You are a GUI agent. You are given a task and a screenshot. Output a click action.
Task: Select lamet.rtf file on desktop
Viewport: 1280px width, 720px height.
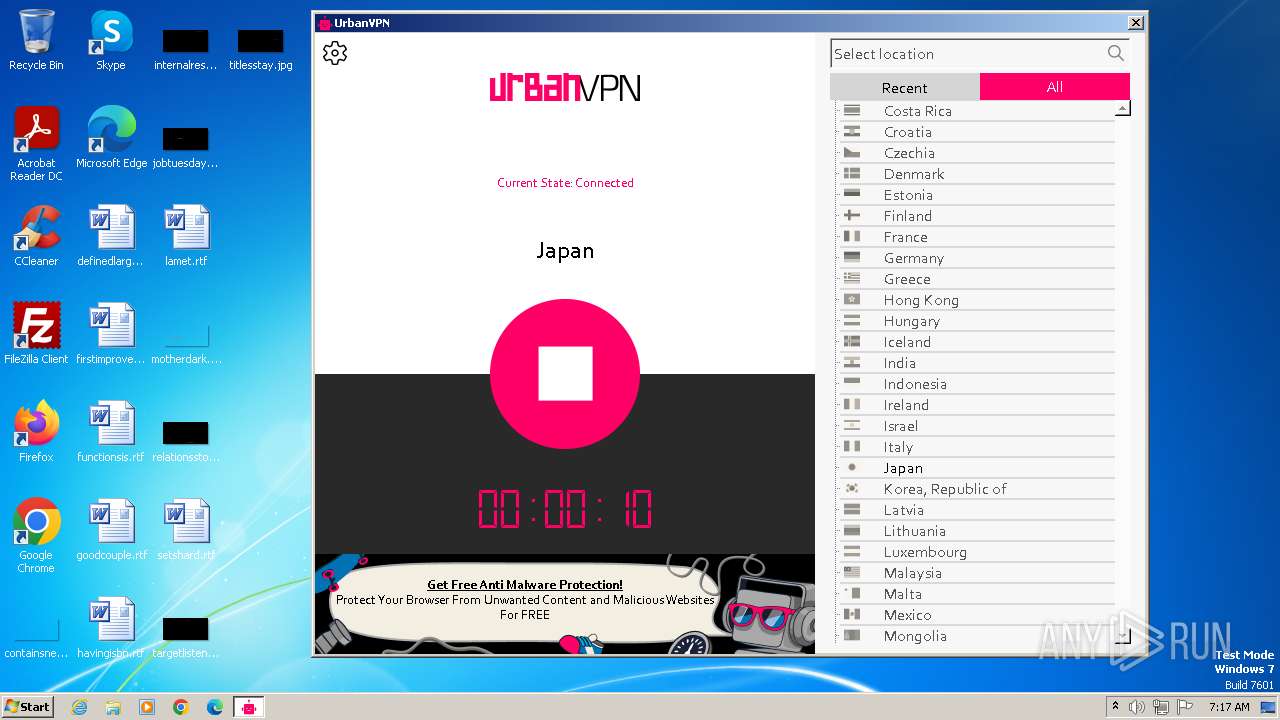pyautogui.click(x=186, y=236)
